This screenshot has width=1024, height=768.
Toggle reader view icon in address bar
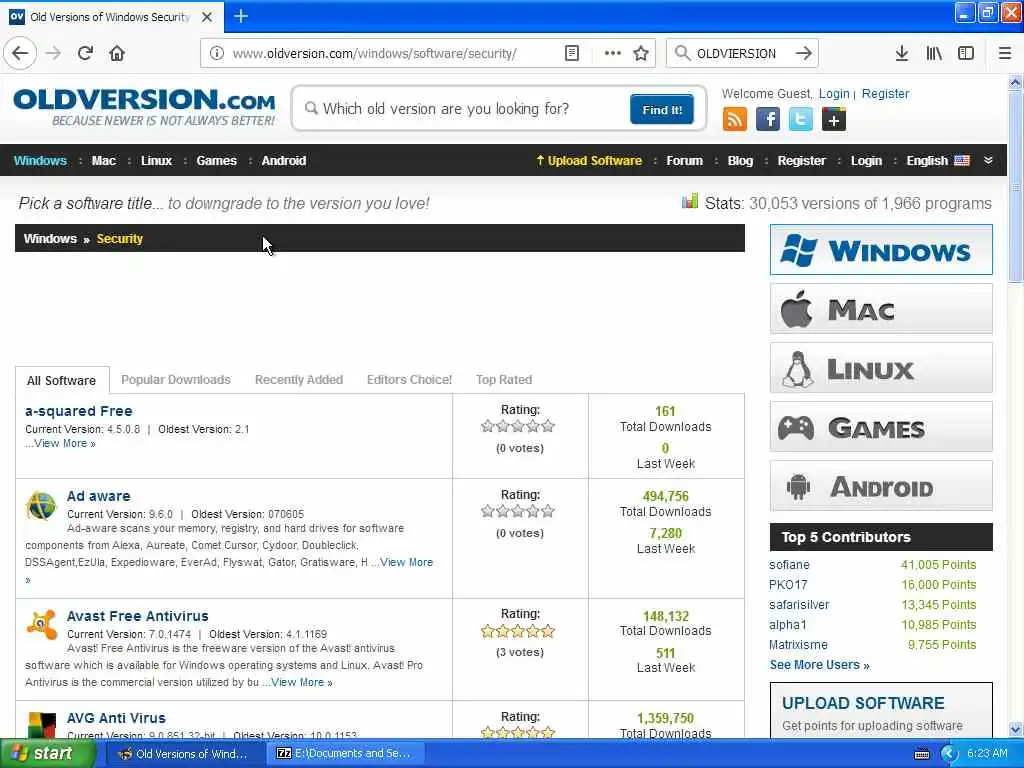click(x=571, y=54)
